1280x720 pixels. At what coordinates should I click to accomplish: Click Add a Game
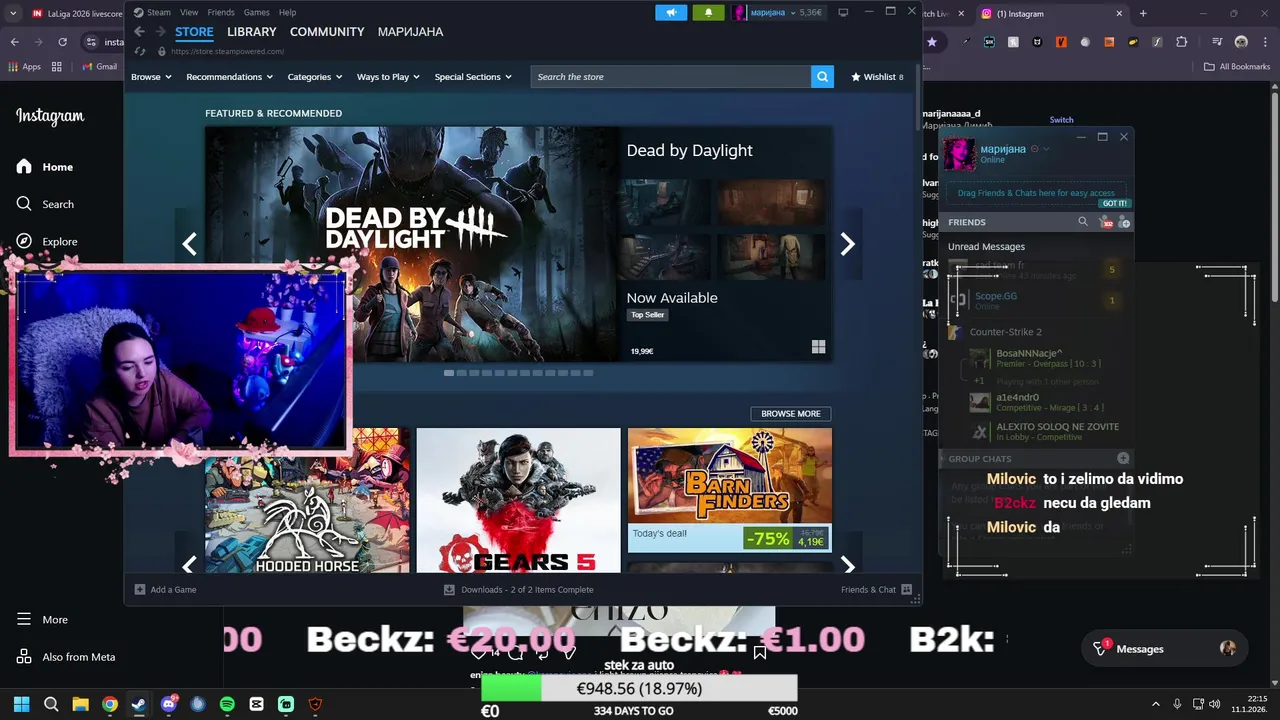tap(166, 590)
